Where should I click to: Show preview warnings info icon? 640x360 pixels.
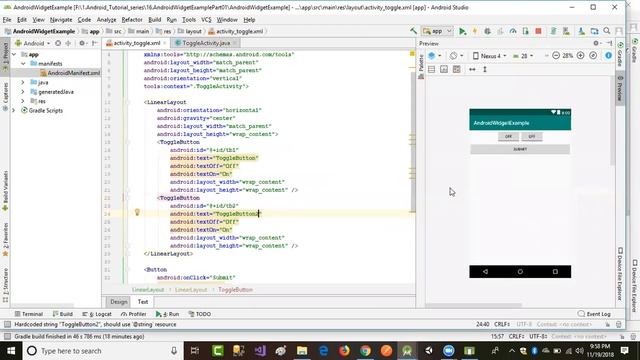608,56
